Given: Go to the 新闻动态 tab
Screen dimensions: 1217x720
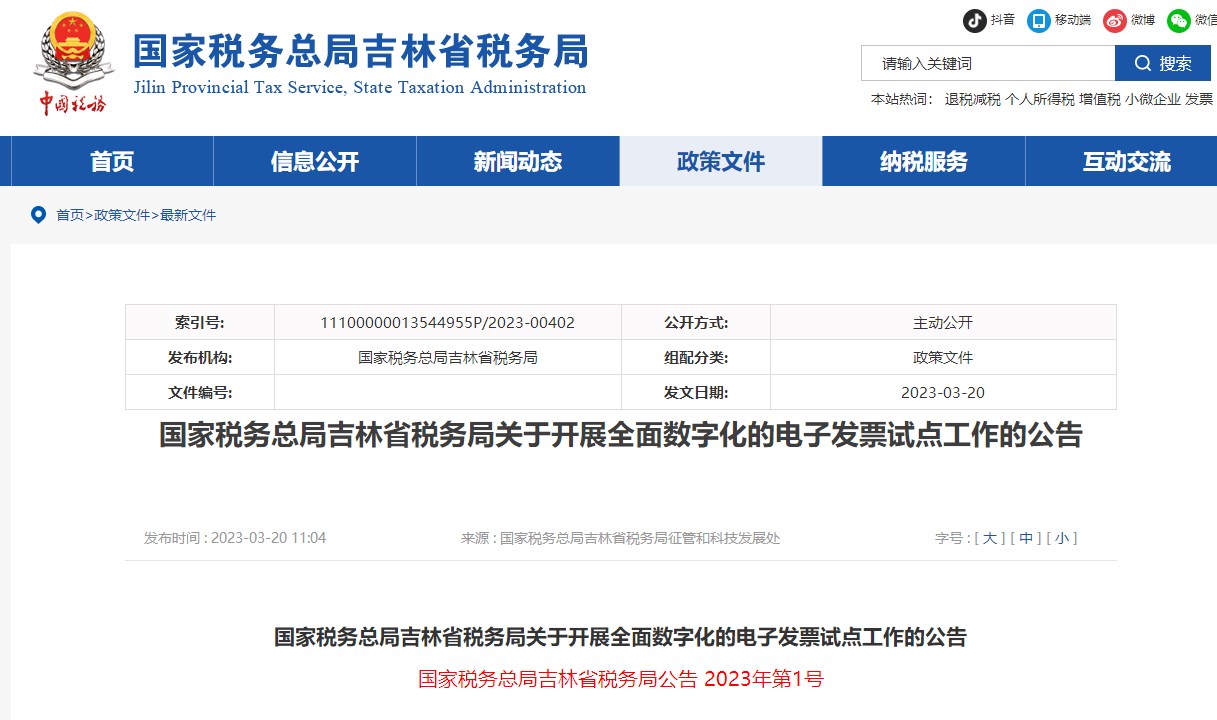Looking at the screenshot, I should [x=518, y=161].
